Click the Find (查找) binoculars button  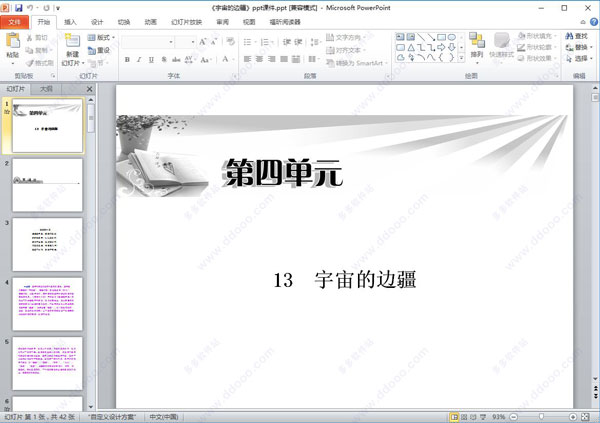576,36
